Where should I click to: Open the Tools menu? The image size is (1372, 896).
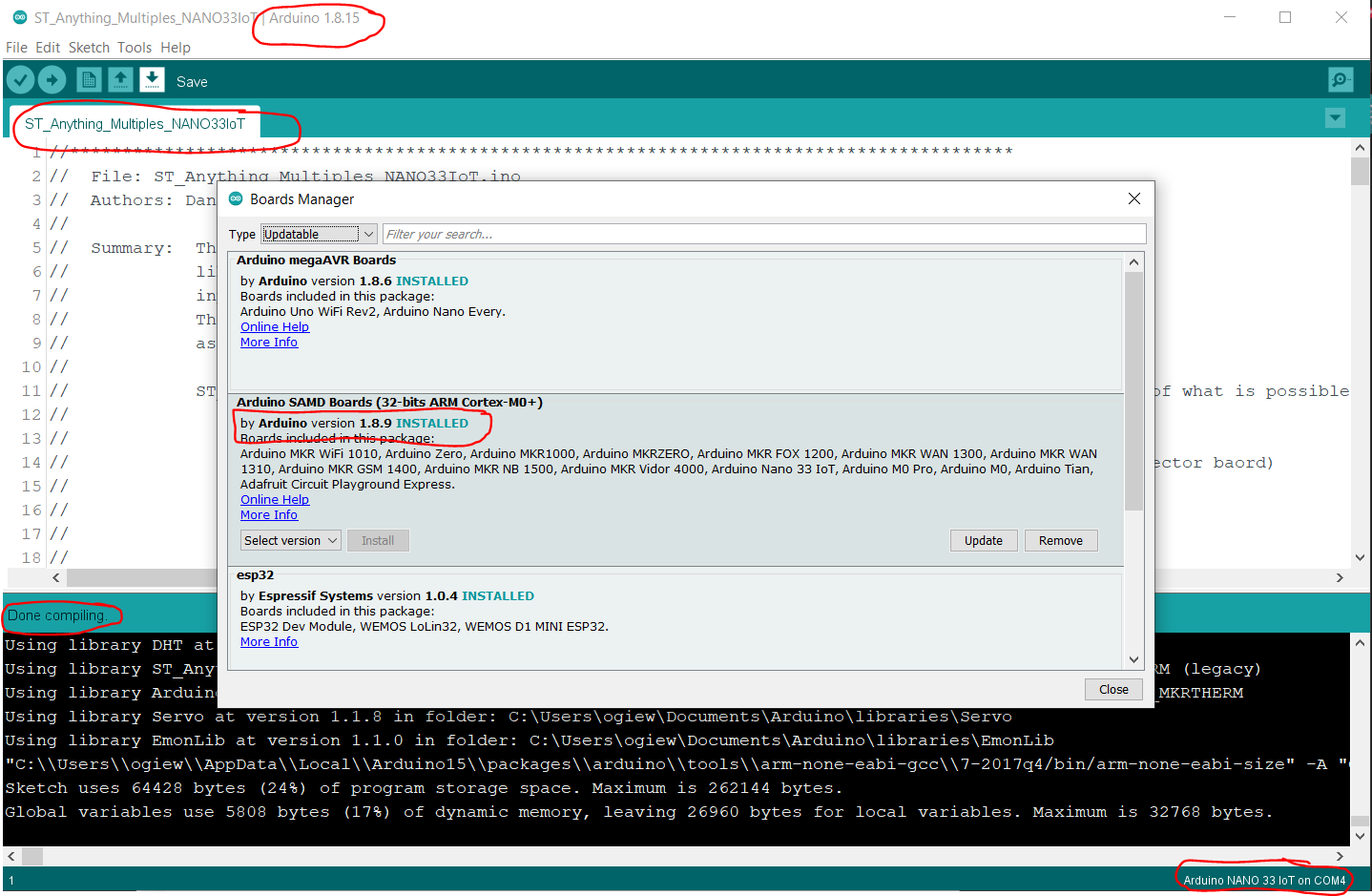coord(135,48)
